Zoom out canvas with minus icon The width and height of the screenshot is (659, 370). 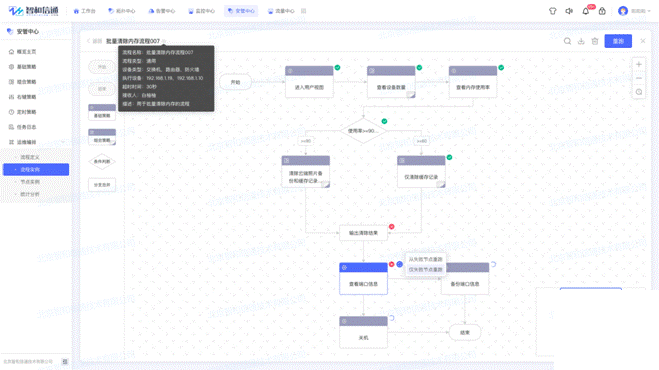639,78
